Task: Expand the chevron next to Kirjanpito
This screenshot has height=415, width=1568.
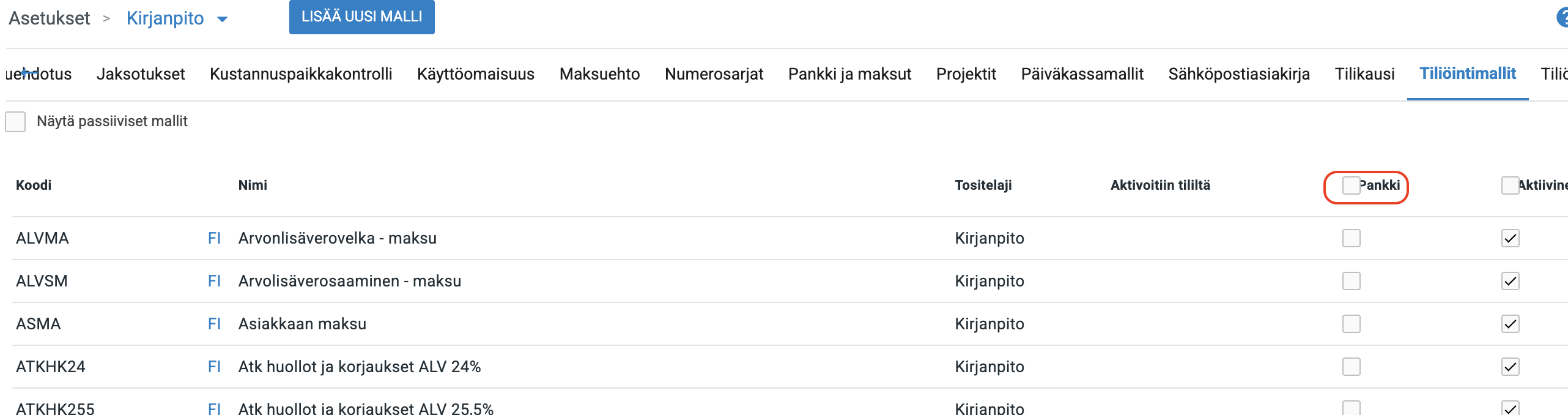Action: 222,19
